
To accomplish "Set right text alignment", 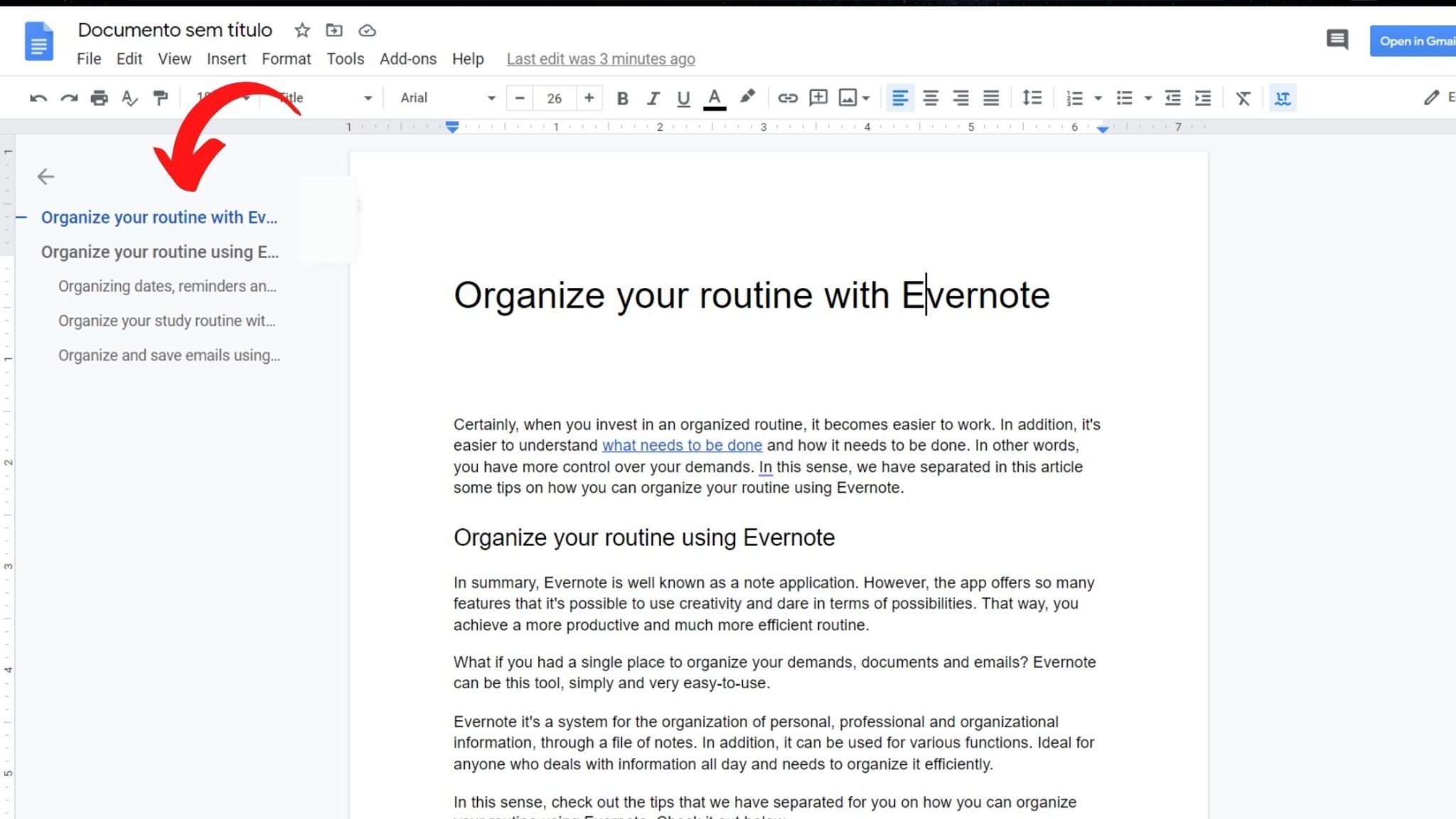I will [x=960, y=98].
